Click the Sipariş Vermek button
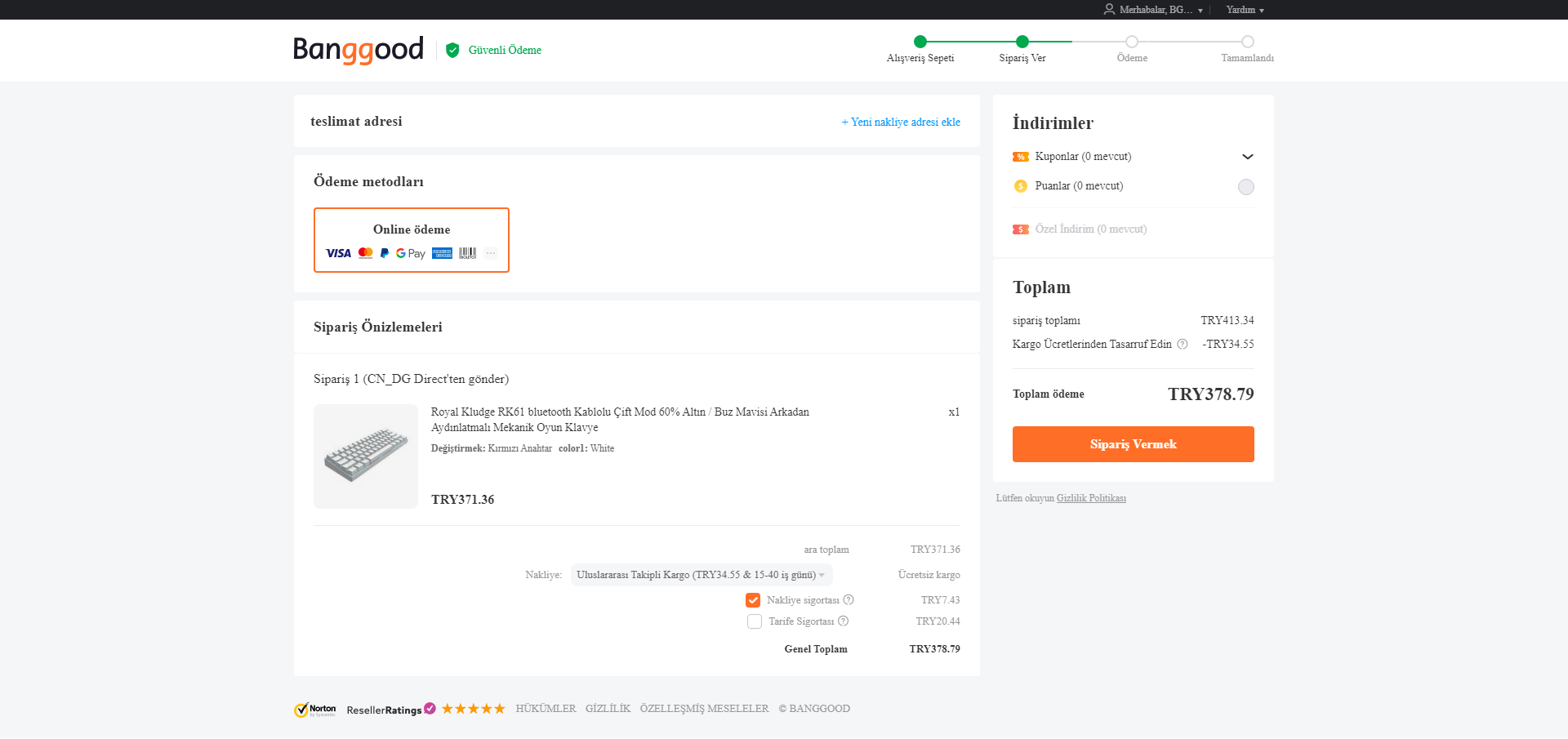This screenshot has height=739, width=1568. (x=1134, y=444)
